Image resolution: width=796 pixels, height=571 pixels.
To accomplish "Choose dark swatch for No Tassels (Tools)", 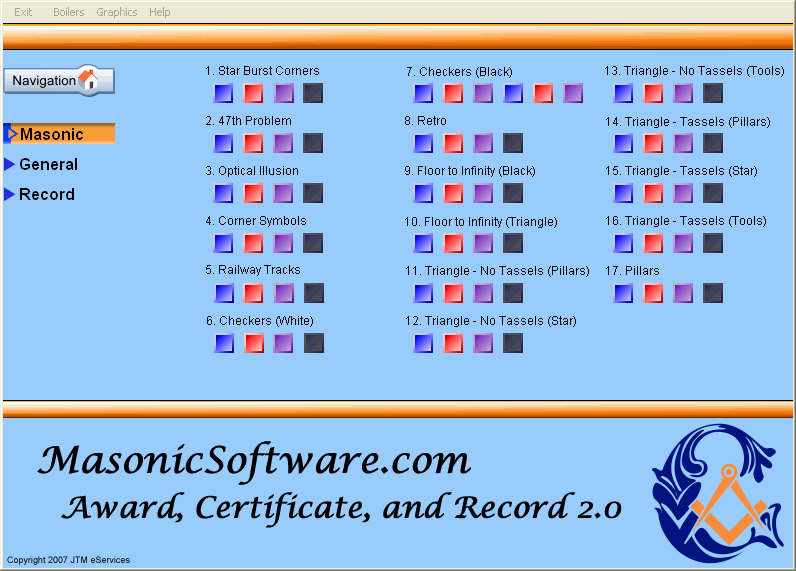I will 713,93.
